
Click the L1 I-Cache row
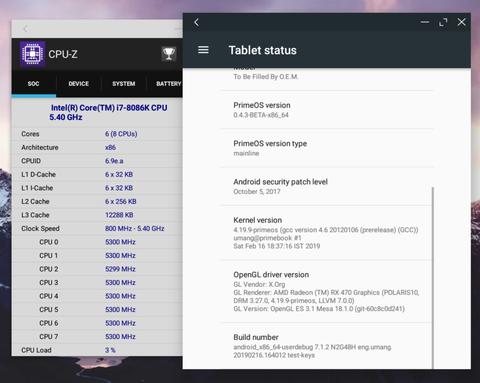97,188
